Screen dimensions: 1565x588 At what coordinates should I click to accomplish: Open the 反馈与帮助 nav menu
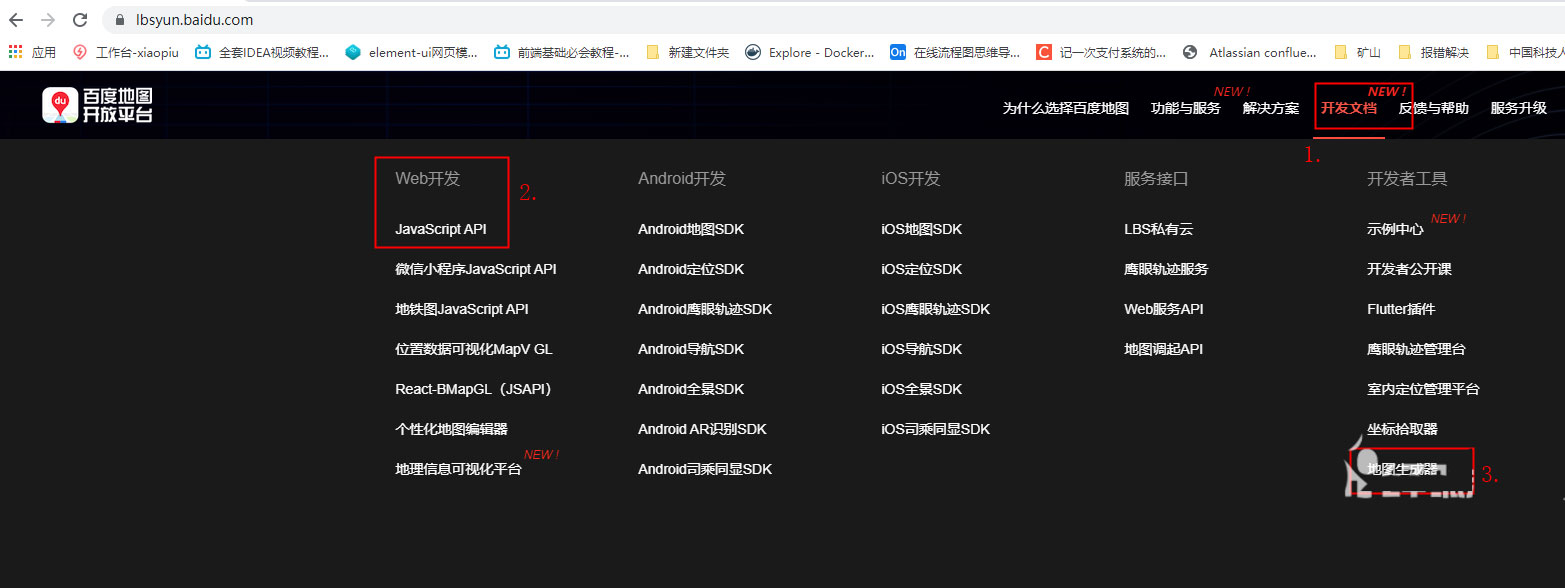1434,108
